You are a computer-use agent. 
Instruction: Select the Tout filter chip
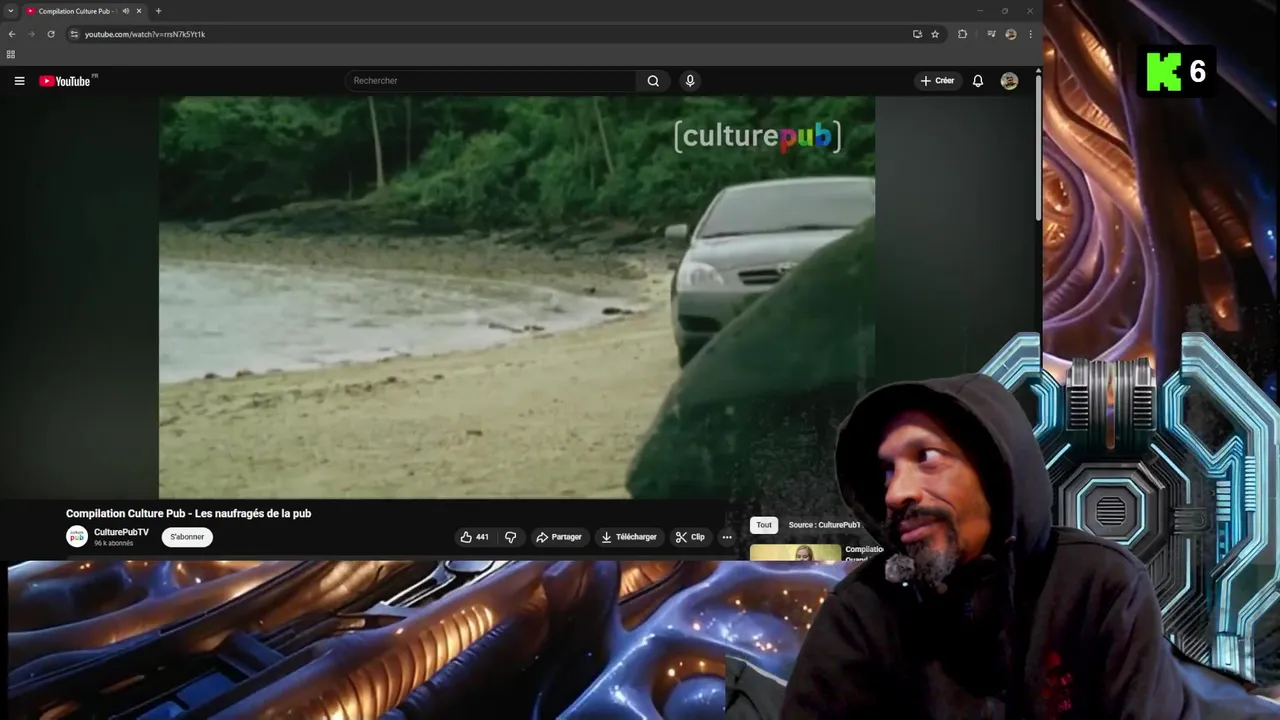[764, 525]
